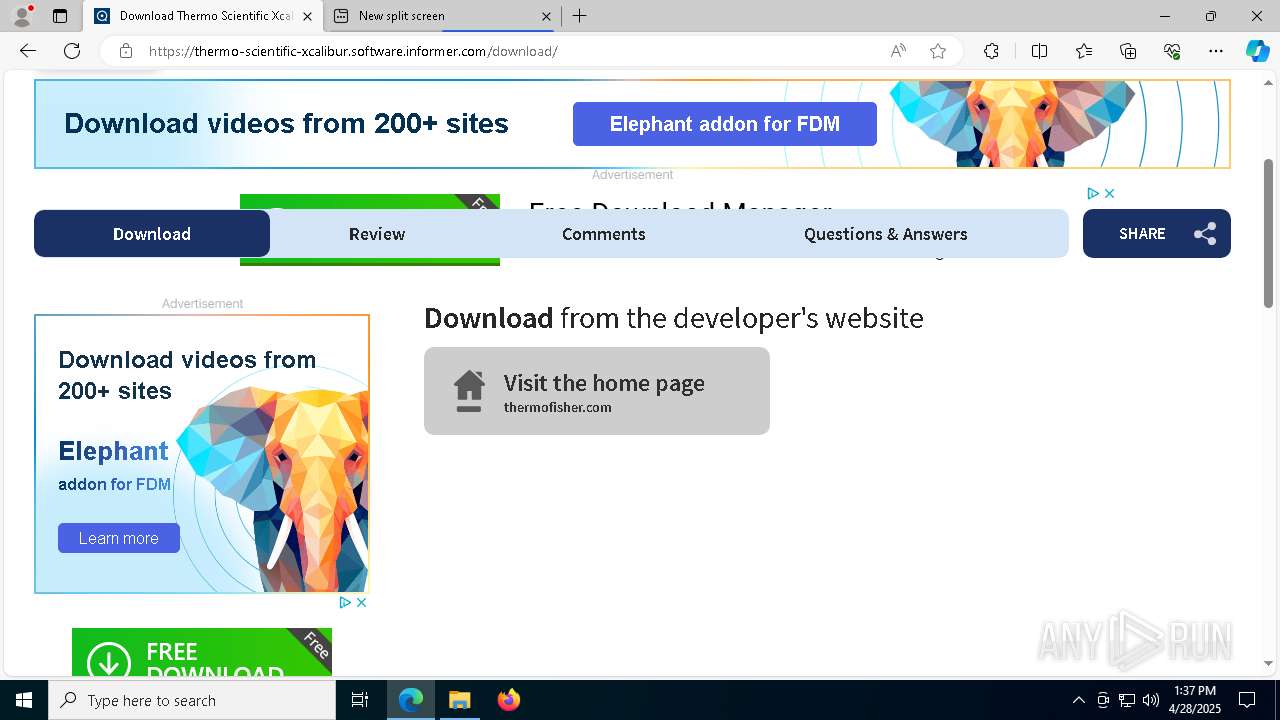Click scrollbar down arrow
This screenshot has width=1280, height=720.
coord(1269,663)
